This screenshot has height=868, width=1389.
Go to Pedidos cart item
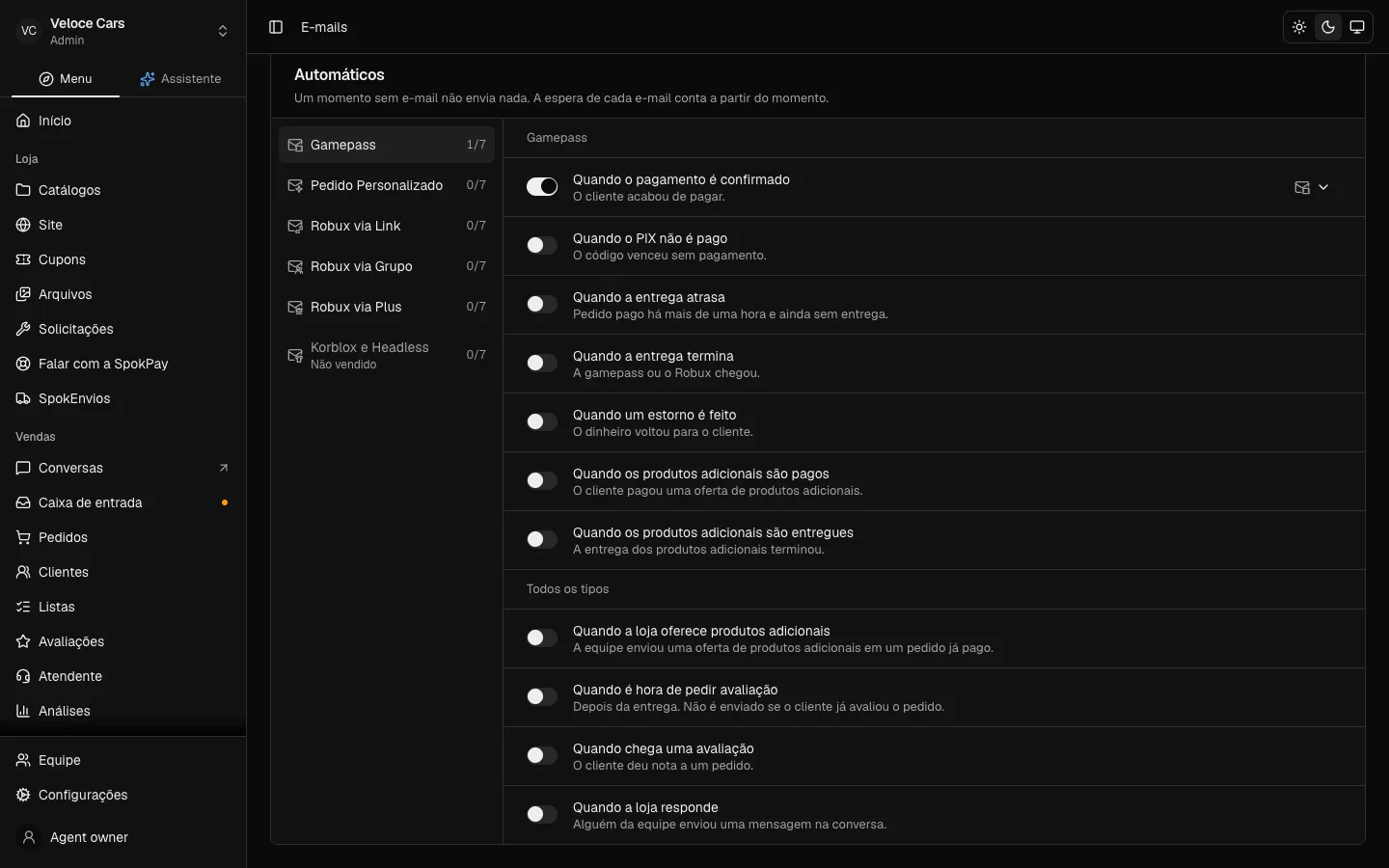pyautogui.click(x=123, y=537)
